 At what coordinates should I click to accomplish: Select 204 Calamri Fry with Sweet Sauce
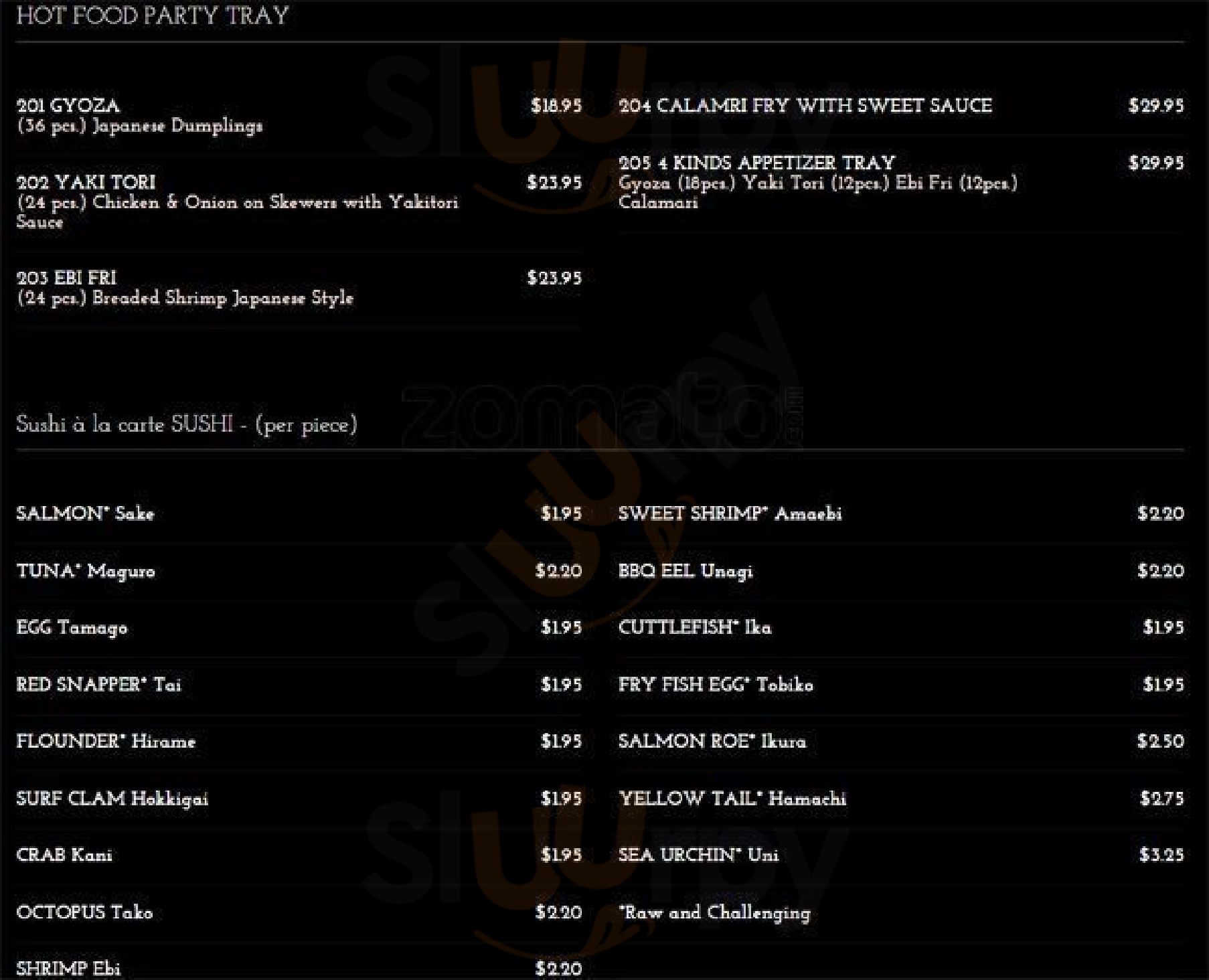click(805, 106)
